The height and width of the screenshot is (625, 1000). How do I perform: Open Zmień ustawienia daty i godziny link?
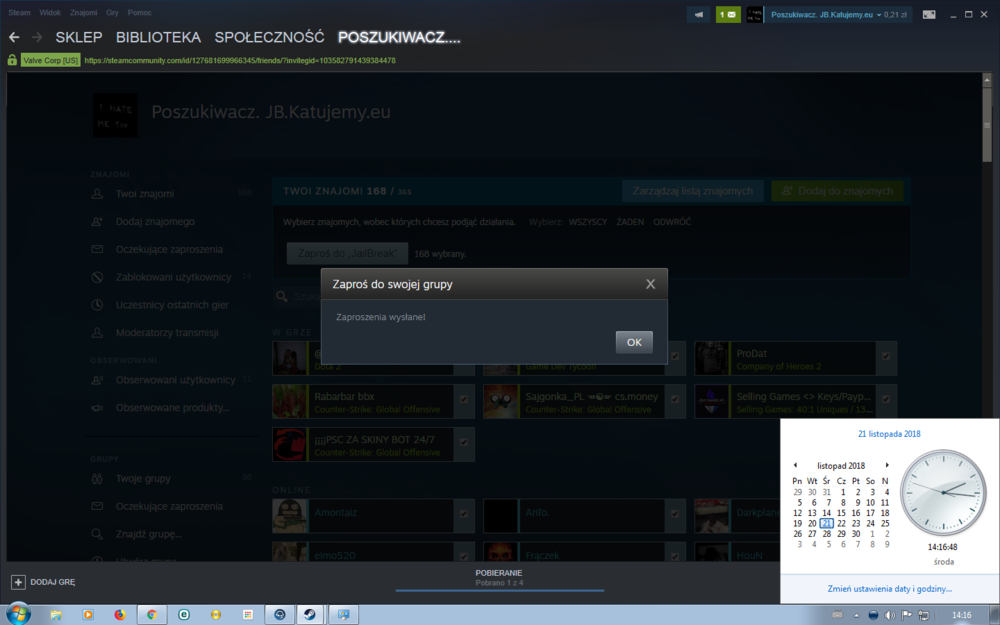(889, 589)
